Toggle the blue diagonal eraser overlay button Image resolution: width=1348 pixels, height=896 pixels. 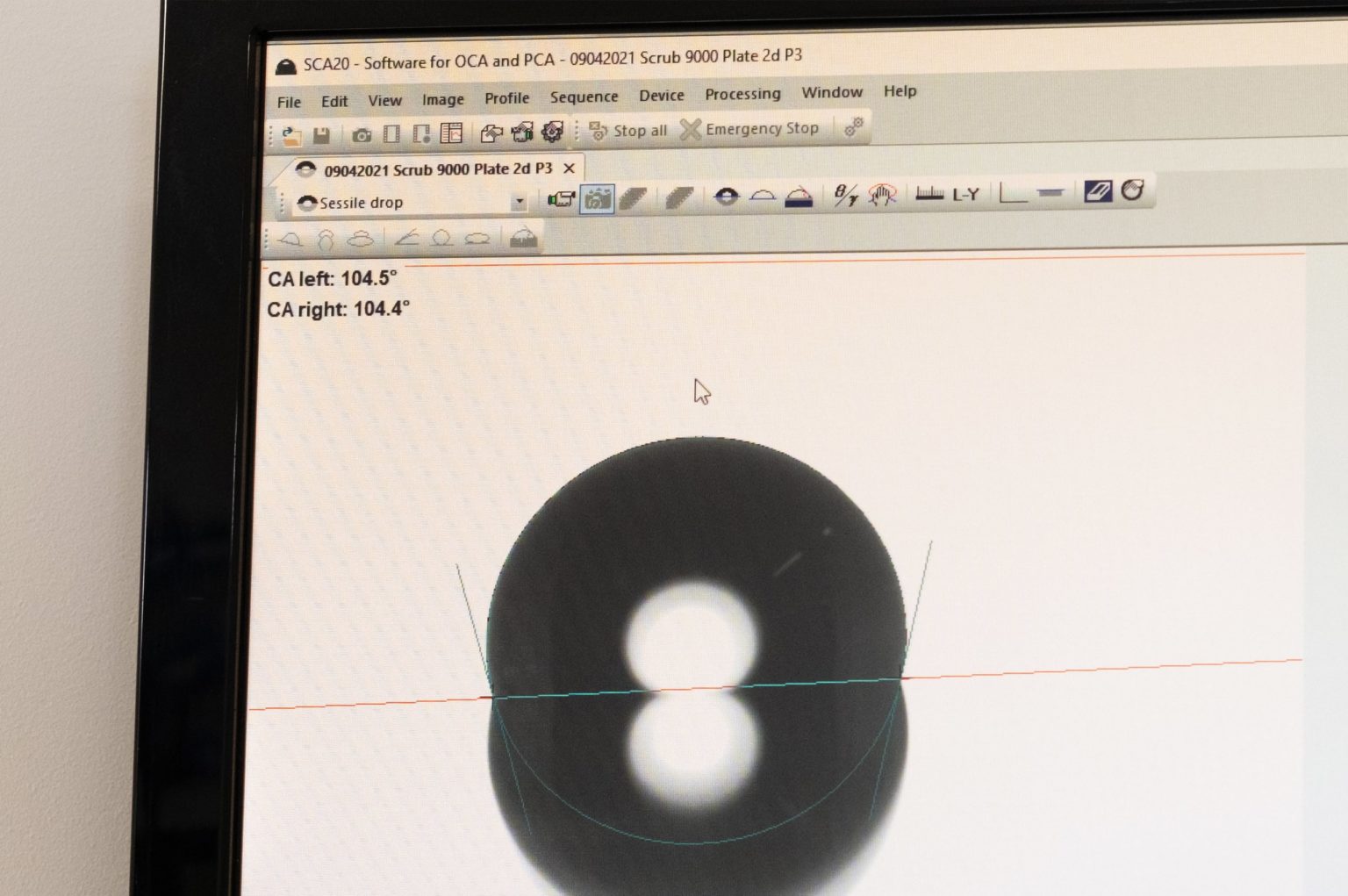pyautogui.click(x=1097, y=191)
